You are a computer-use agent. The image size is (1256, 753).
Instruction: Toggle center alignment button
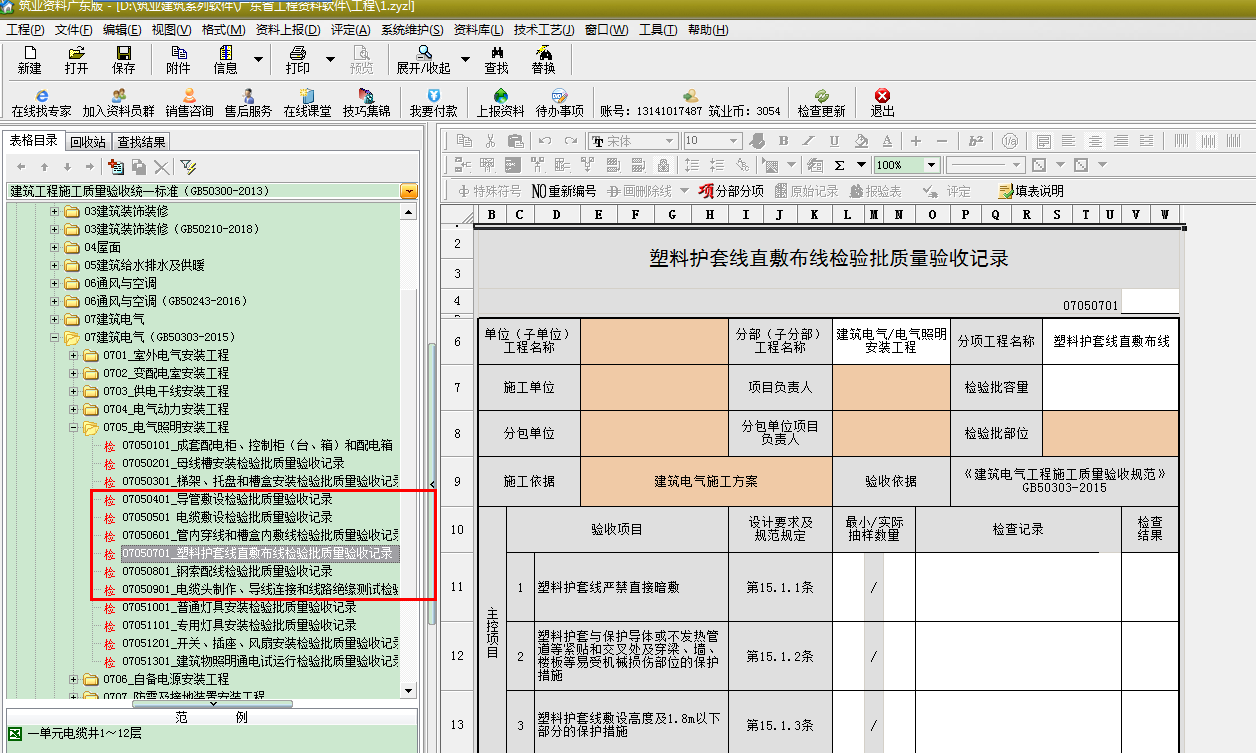pos(1095,141)
